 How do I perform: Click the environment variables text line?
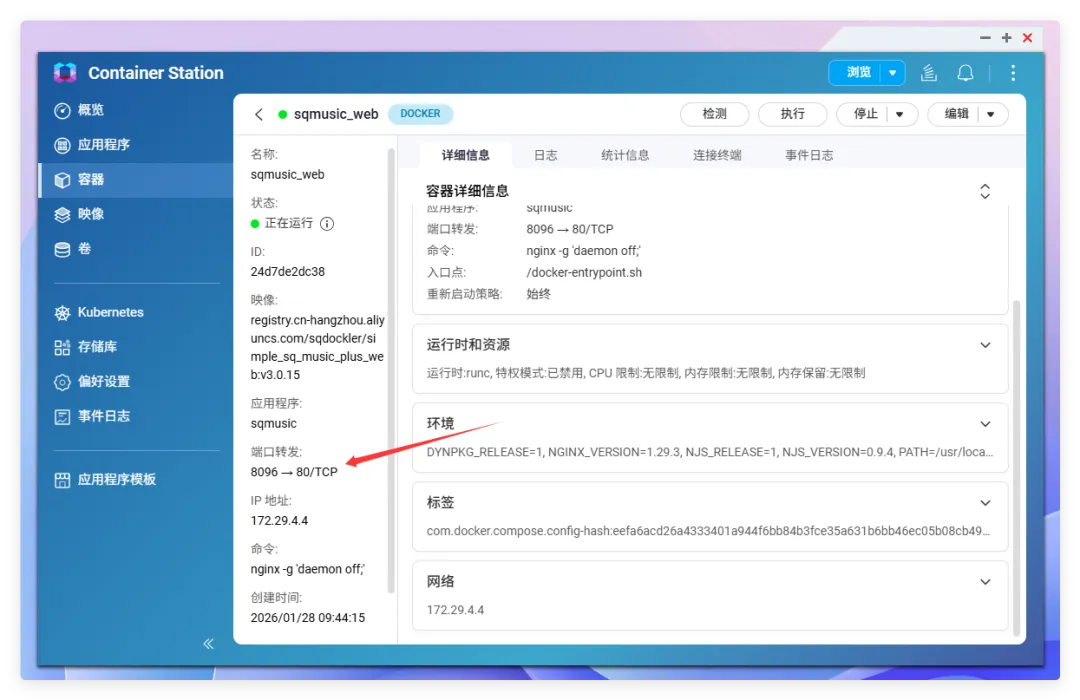coord(709,452)
